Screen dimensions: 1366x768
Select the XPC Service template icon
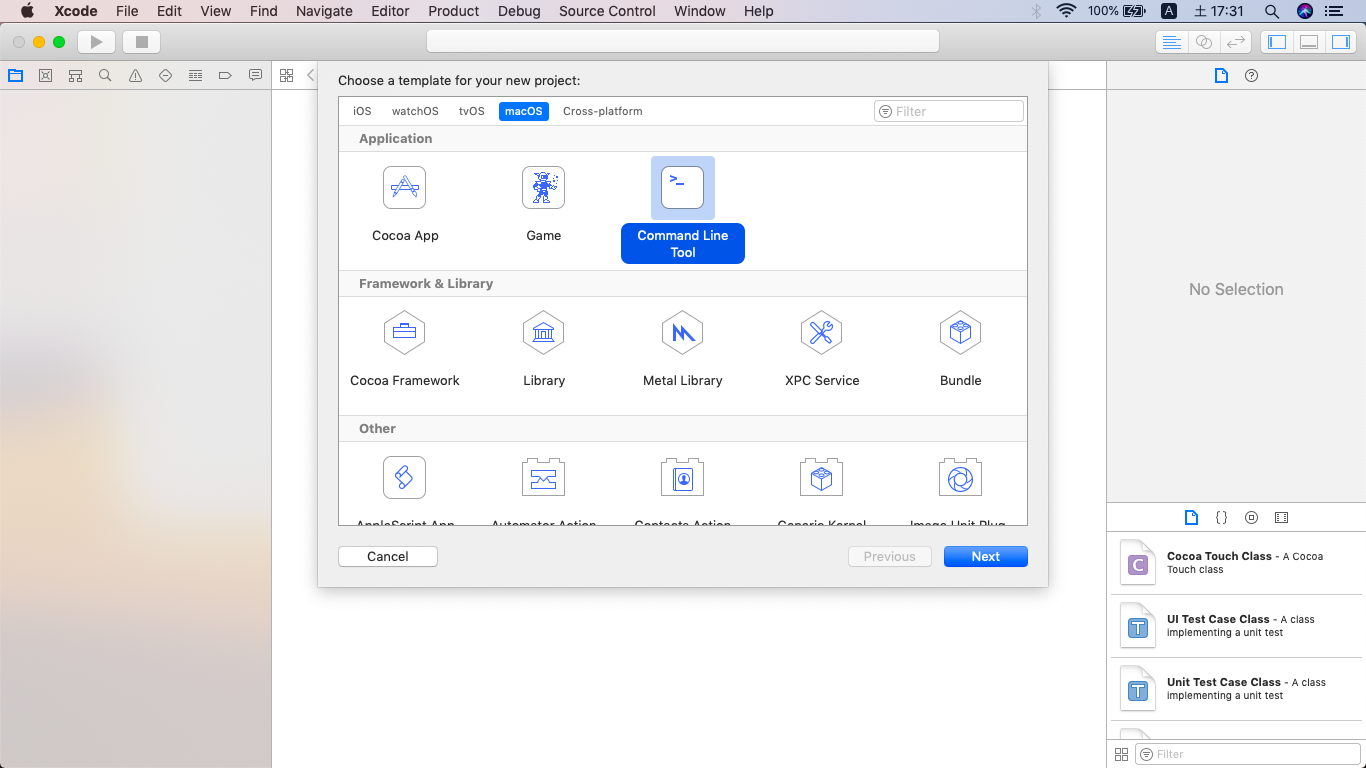coord(821,333)
